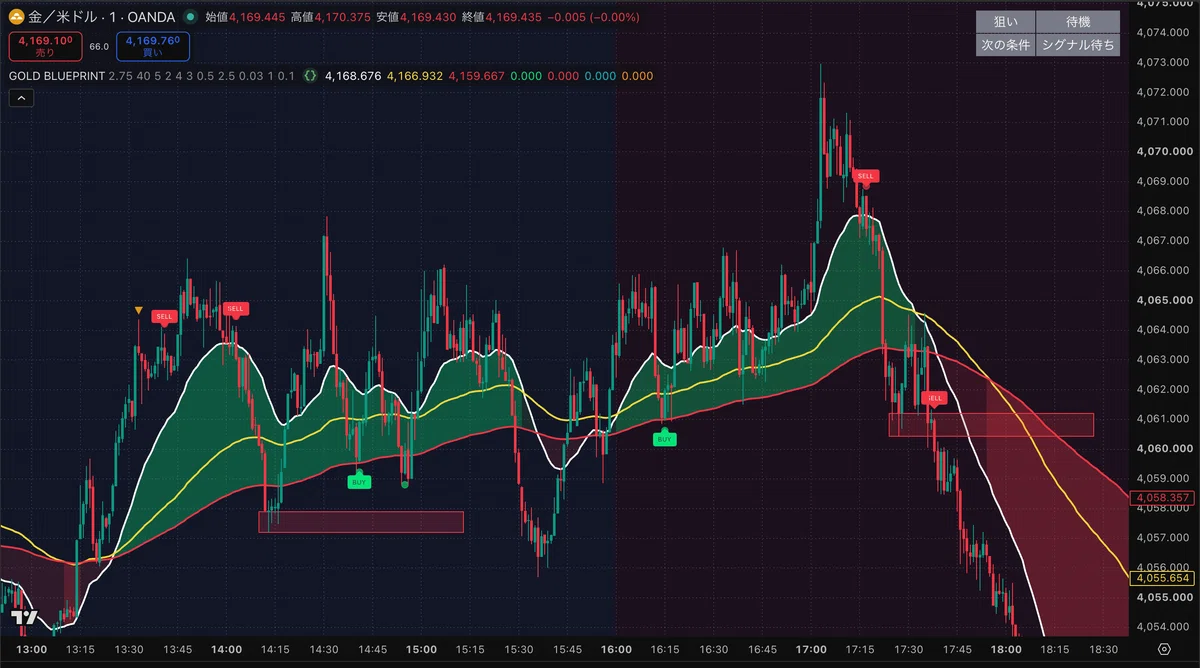Open the 金／米ドル · 1 · OANDA symbol title
The image size is (1200, 668).
click(x=102, y=17)
